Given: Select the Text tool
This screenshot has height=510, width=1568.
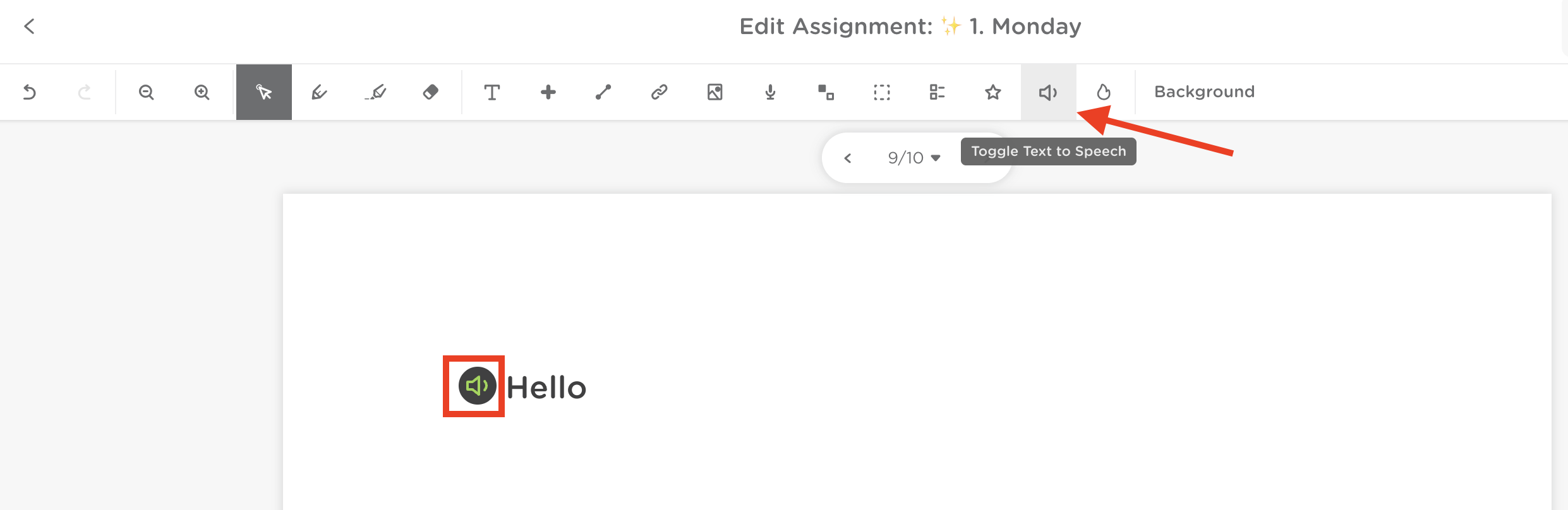Looking at the screenshot, I should point(492,92).
